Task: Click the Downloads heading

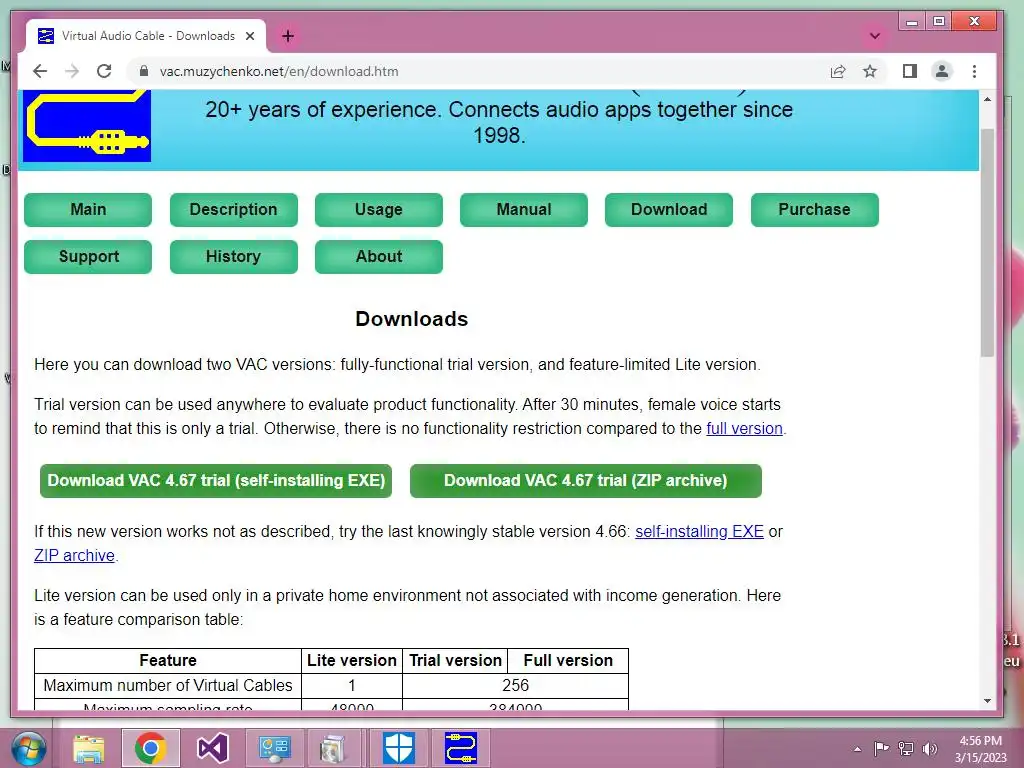Action: click(x=411, y=319)
